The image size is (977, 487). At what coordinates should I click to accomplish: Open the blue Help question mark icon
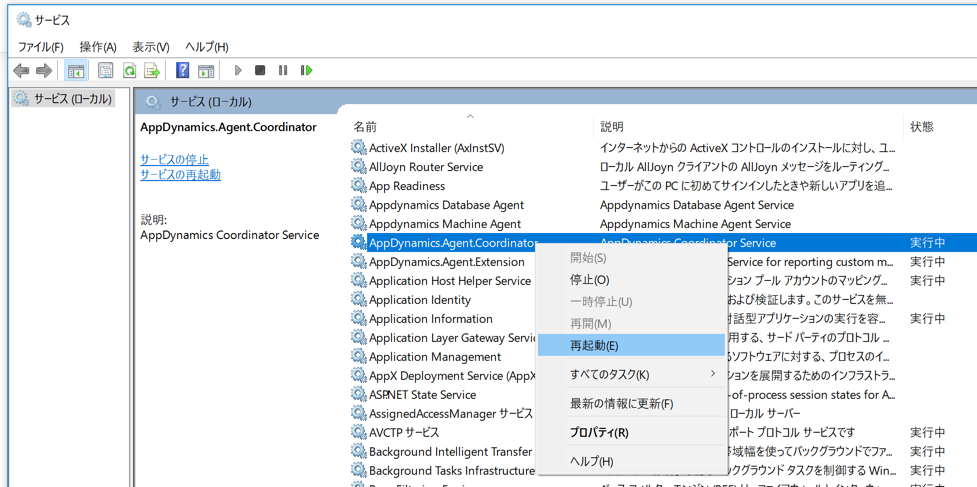(182, 71)
